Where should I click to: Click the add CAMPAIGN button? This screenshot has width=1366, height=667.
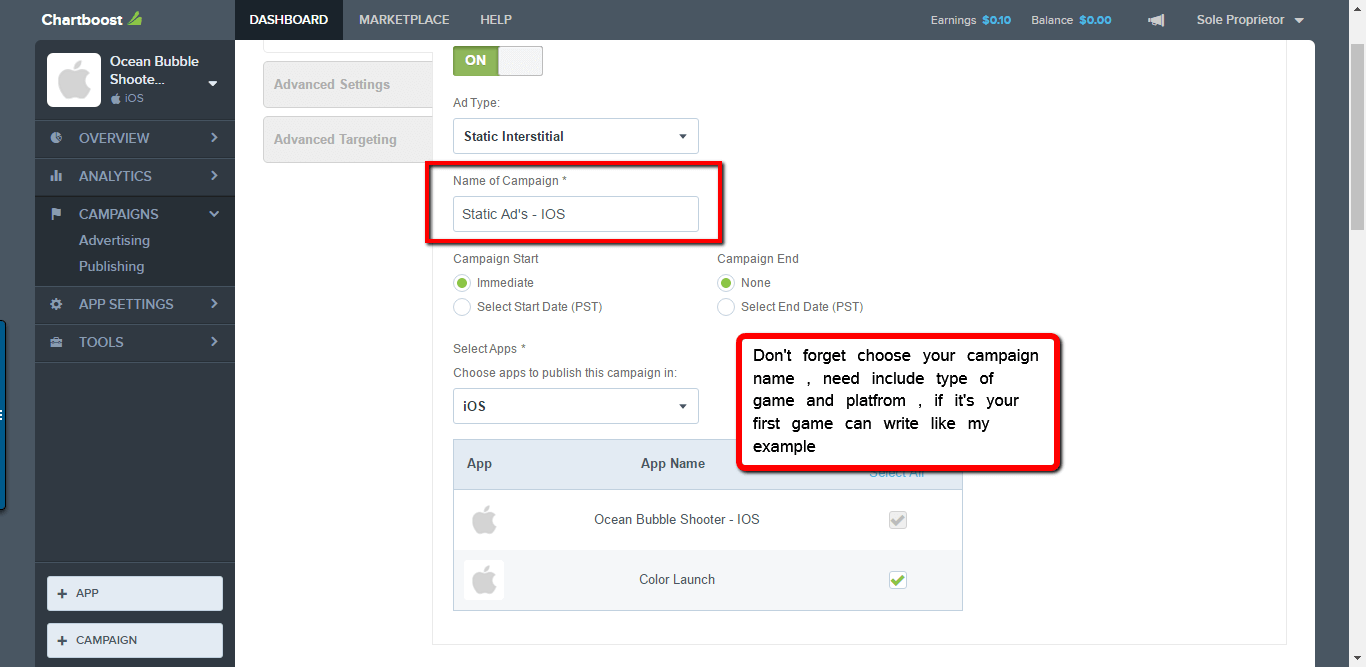[x=135, y=640]
